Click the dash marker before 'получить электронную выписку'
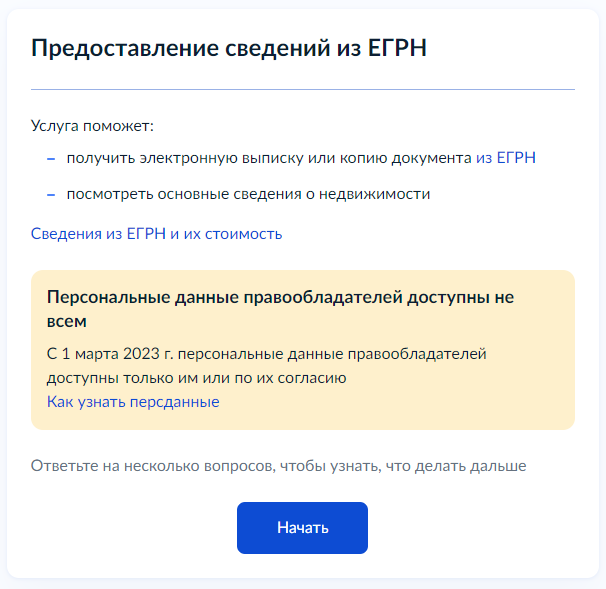 tap(51, 158)
